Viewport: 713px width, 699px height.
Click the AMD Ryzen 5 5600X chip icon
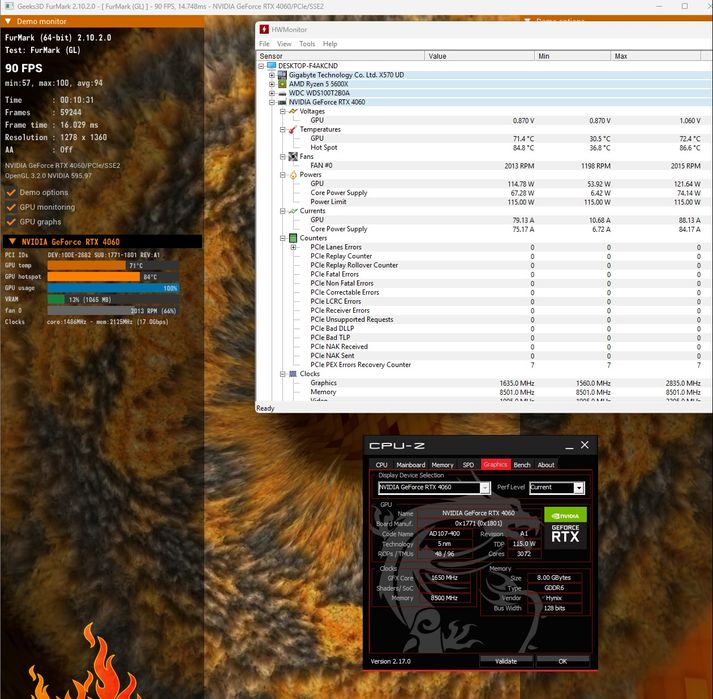pyautogui.click(x=282, y=84)
